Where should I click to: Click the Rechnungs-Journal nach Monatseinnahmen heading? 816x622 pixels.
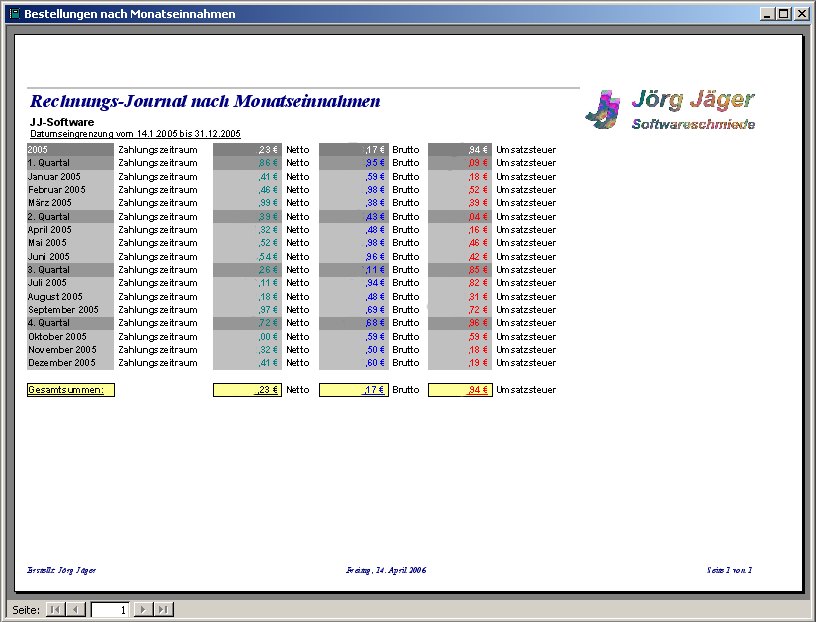pos(205,102)
